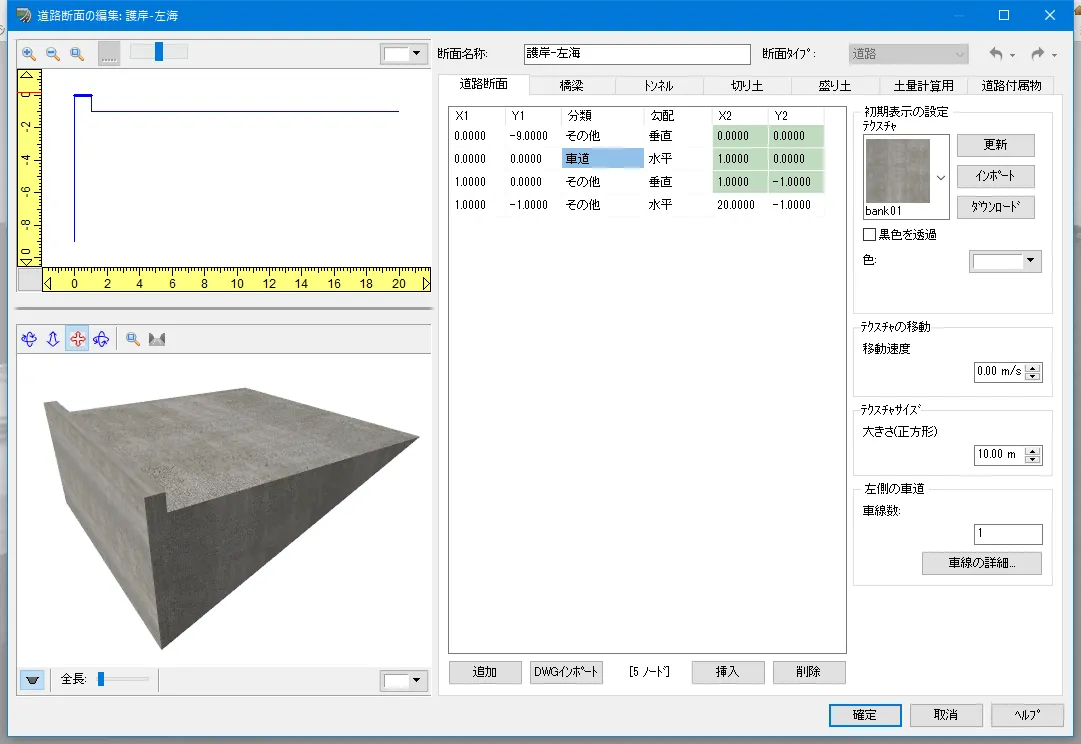The height and width of the screenshot is (744, 1081).
Task: Select the blue vertical up-down arrow tool
Action: [53, 340]
